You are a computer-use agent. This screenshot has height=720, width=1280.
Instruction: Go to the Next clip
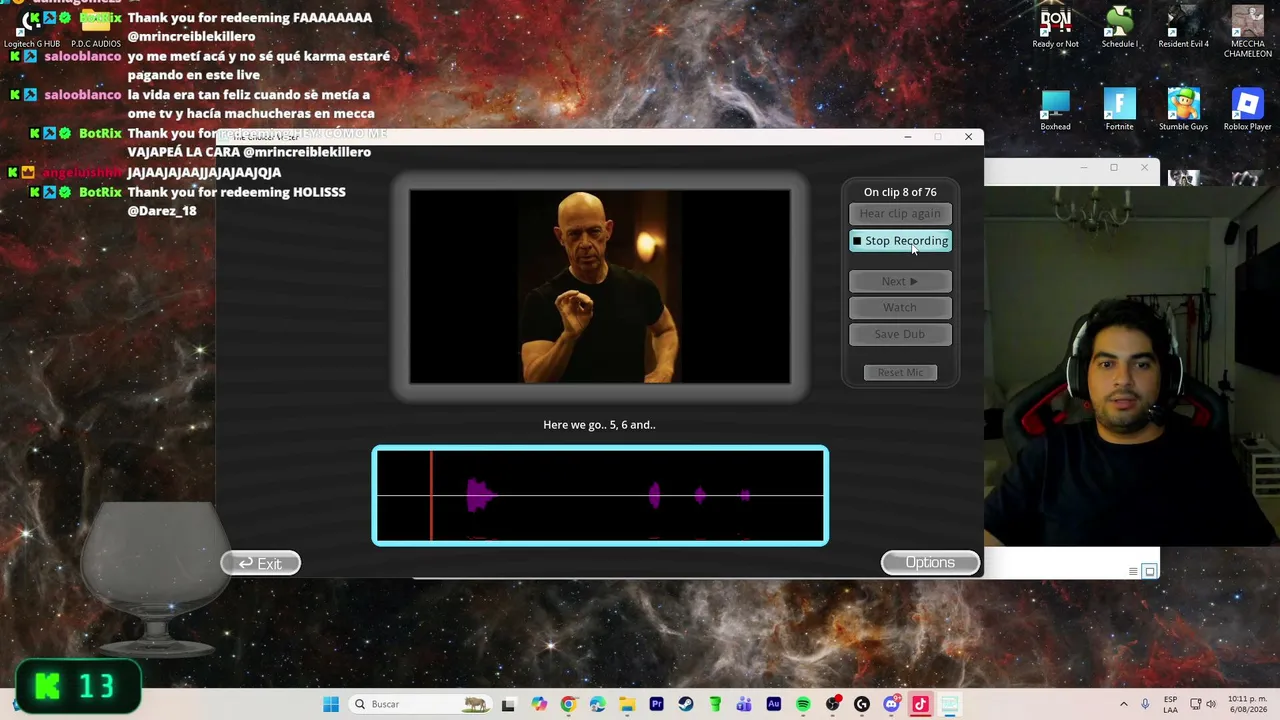[900, 281]
